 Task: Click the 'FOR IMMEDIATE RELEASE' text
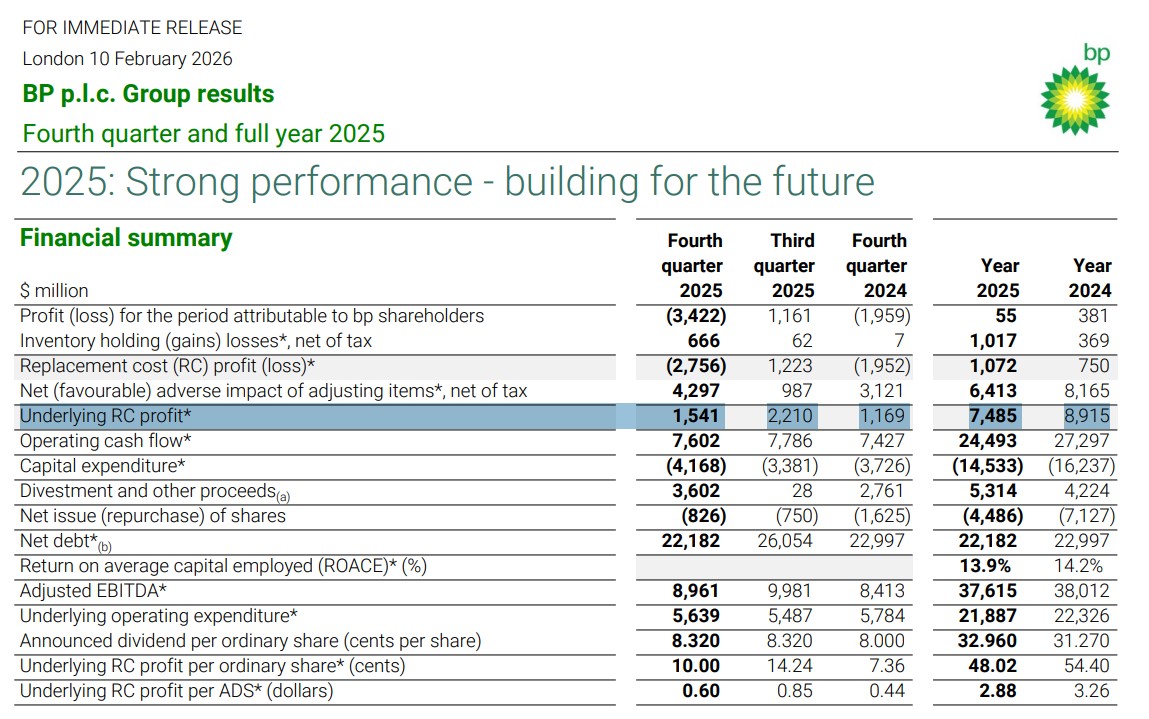132,28
